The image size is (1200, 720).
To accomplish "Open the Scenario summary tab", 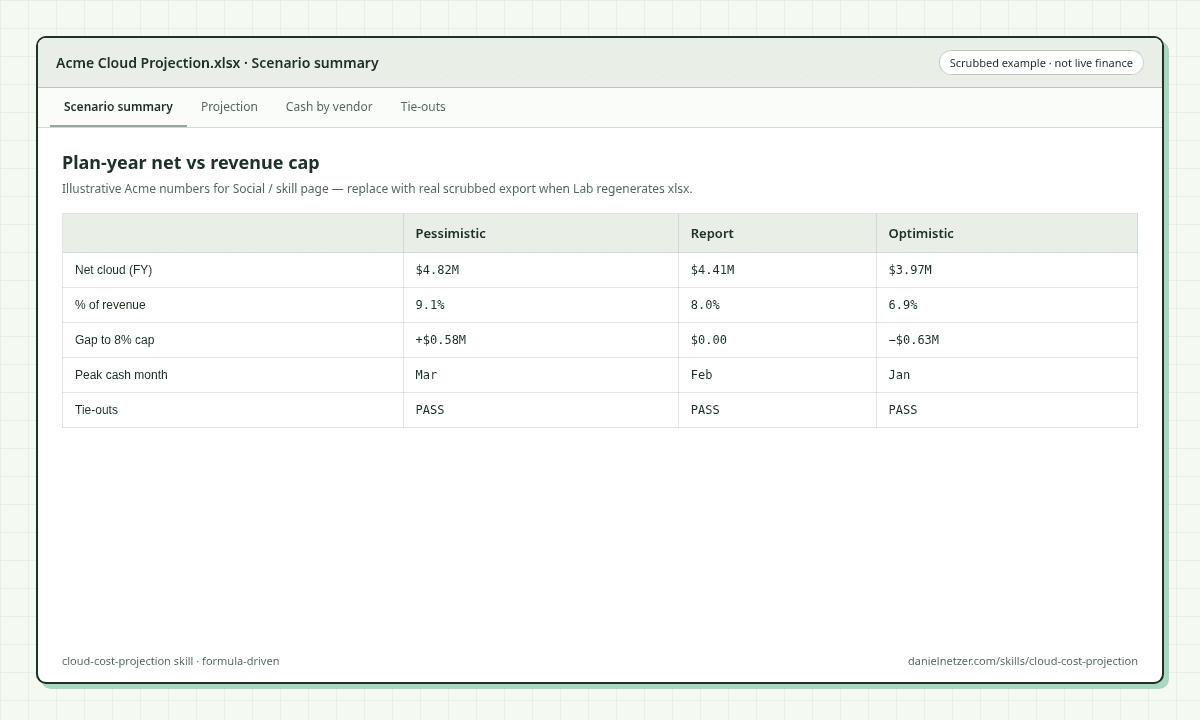I will coord(118,107).
